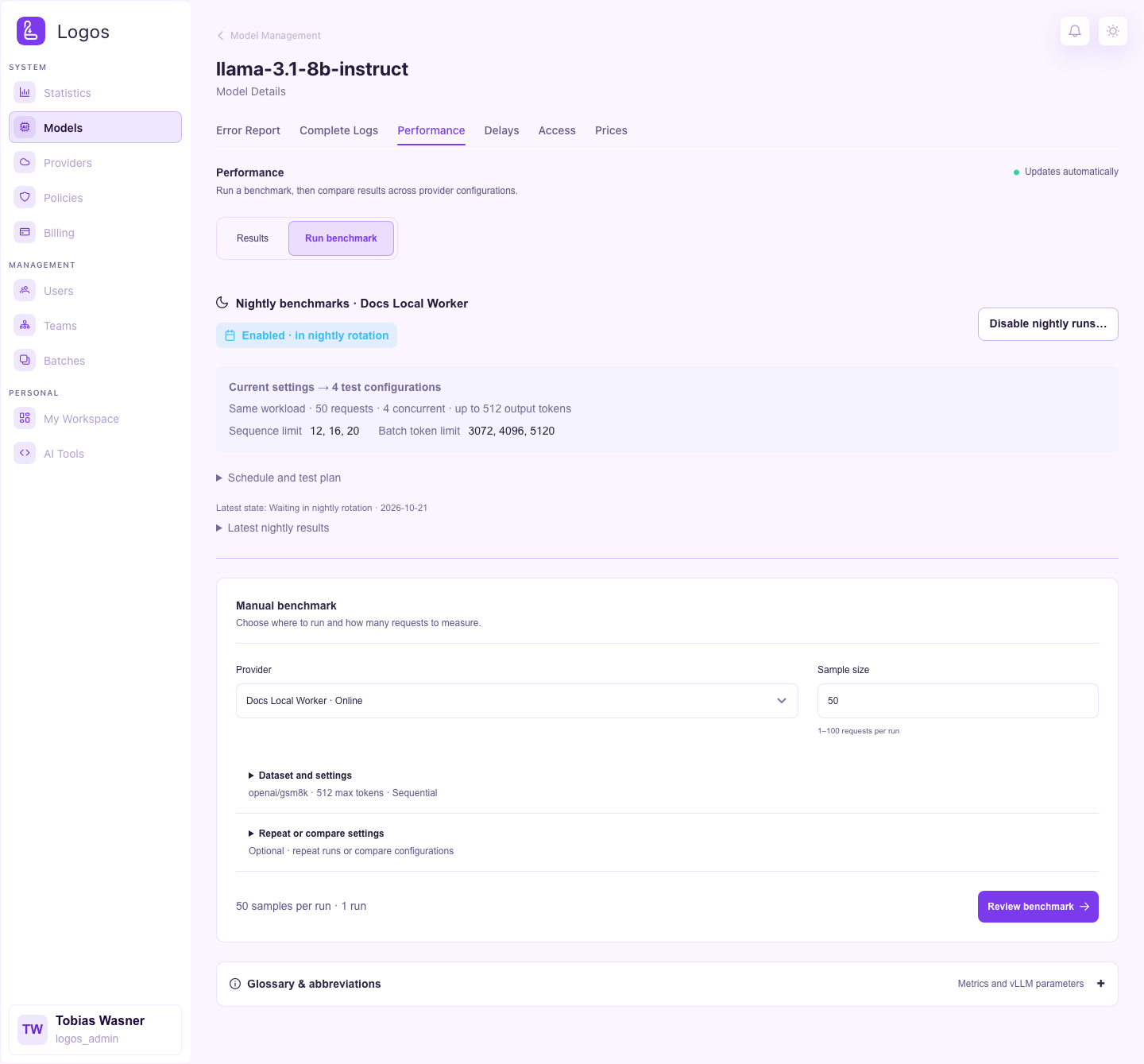Go back to Model Management
This screenshot has width=1144, height=1064.
(269, 36)
